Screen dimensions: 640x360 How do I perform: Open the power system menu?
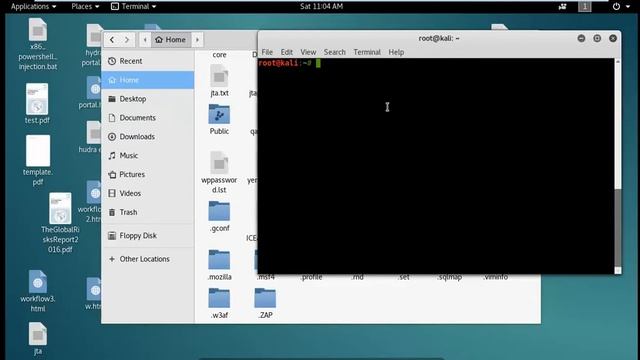[x=621, y=7]
